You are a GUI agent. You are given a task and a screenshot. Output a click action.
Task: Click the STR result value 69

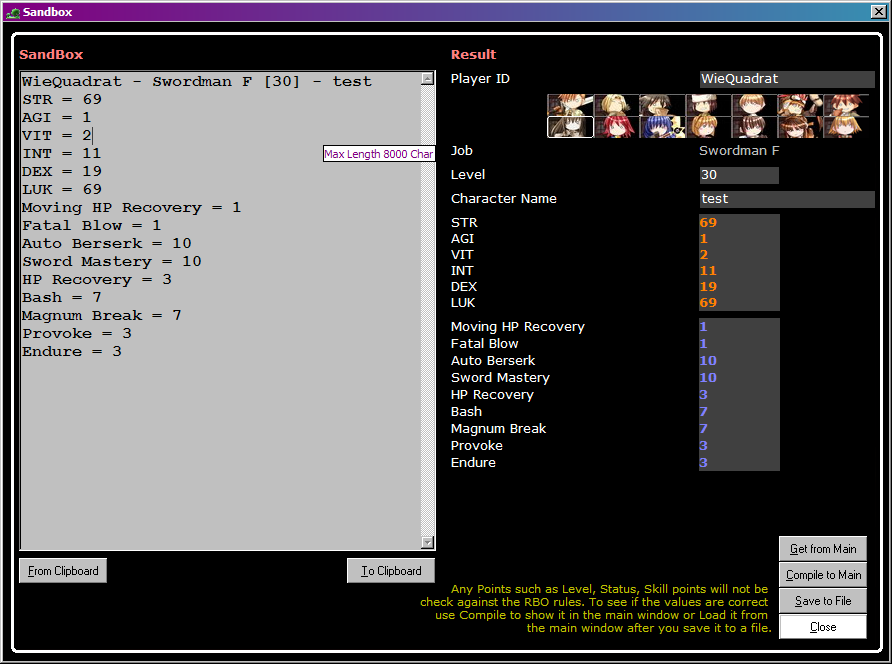(708, 222)
